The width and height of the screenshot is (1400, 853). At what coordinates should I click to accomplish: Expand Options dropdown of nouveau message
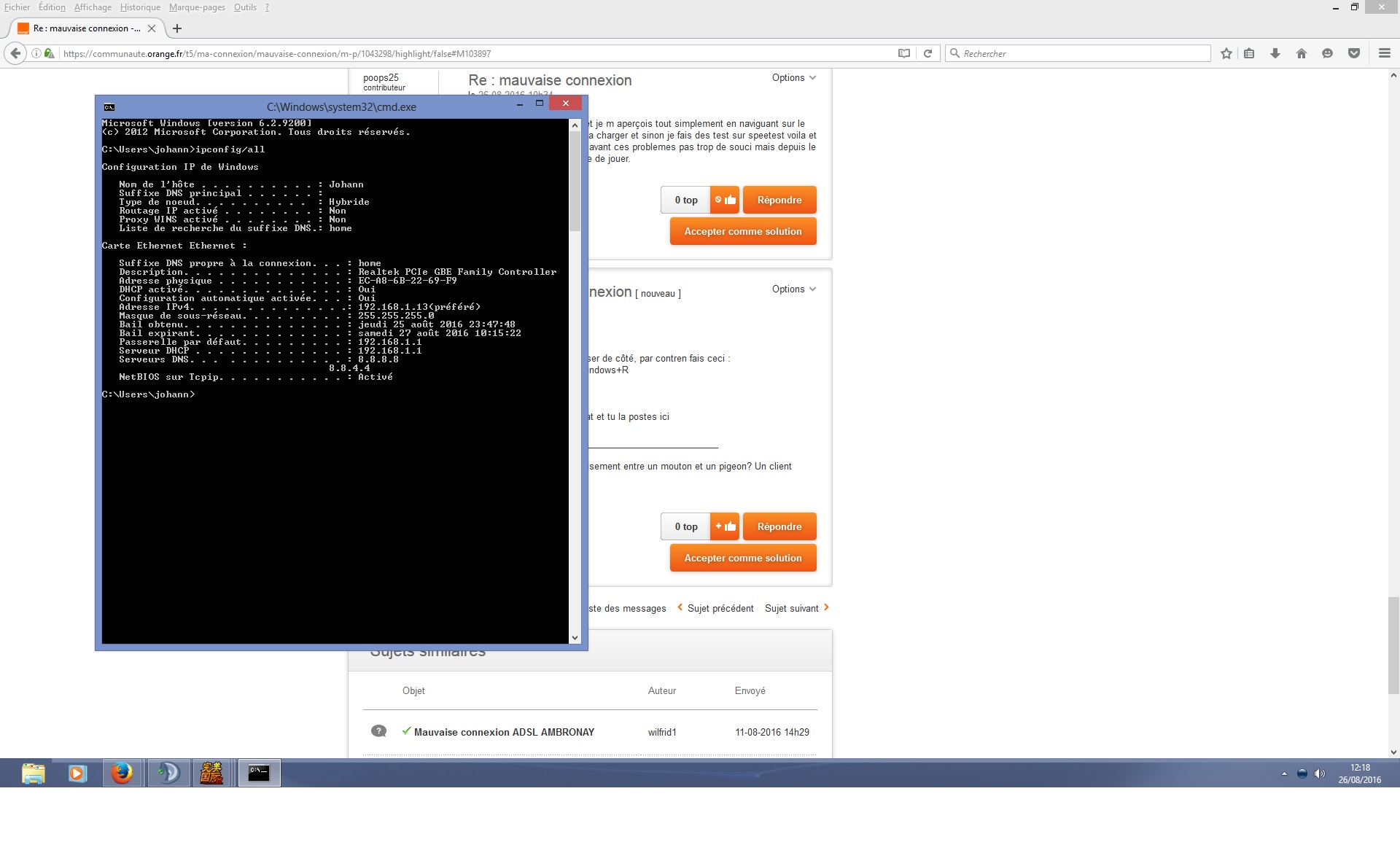(793, 289)
